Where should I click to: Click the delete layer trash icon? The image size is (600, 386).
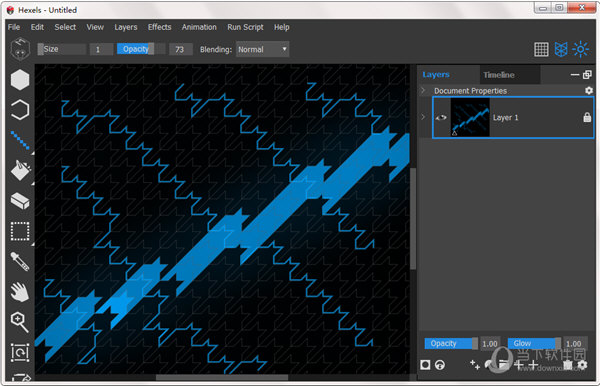[x=568, y=365]
